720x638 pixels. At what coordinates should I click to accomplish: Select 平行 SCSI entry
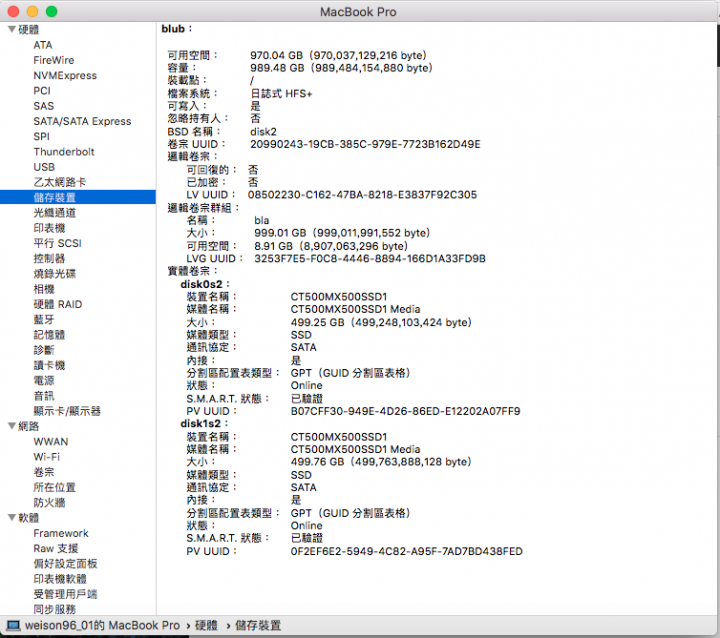coord(57,243)
